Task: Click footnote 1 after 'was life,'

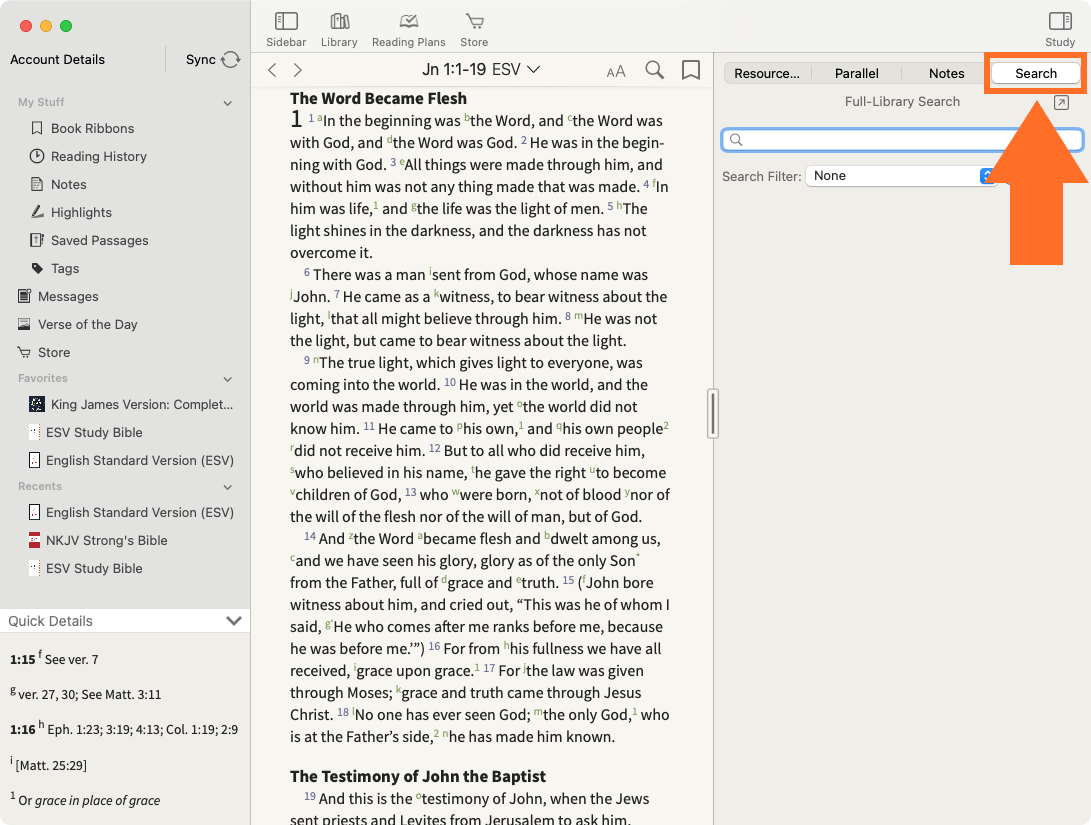Action: pos(376,205)
